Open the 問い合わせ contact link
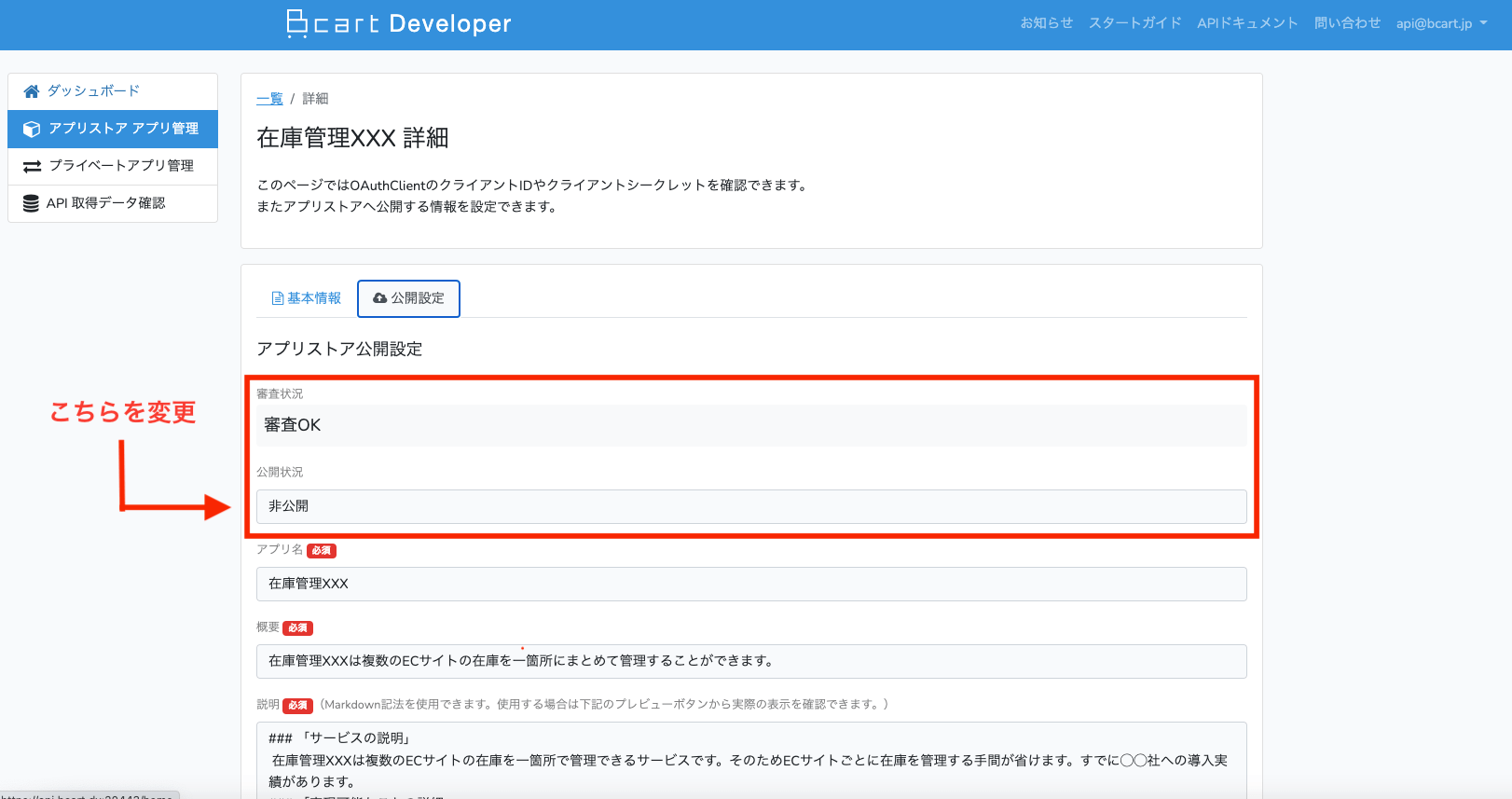The height and width of the screenshot is (799, 1512). [x=1347, y=23]
